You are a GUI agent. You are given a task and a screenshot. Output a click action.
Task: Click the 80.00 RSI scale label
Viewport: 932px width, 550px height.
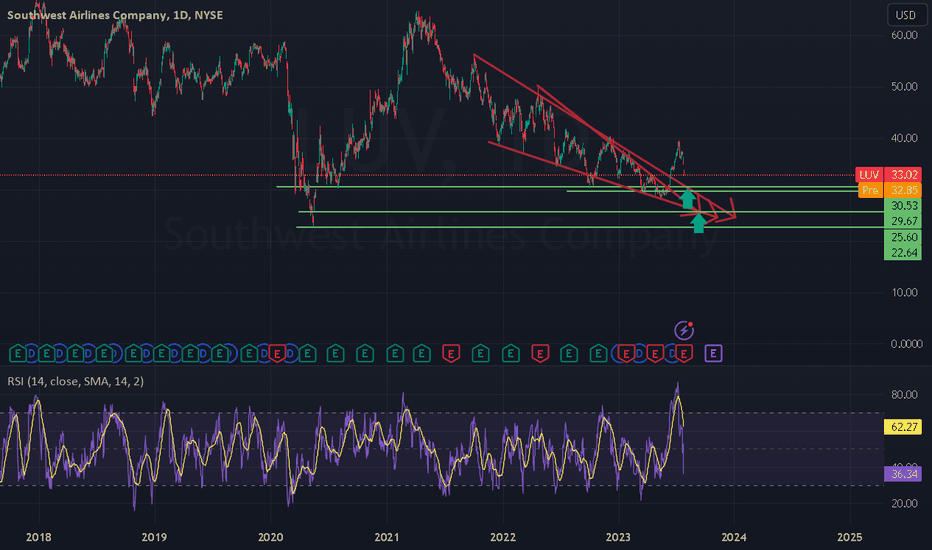[x=904, y=394]
